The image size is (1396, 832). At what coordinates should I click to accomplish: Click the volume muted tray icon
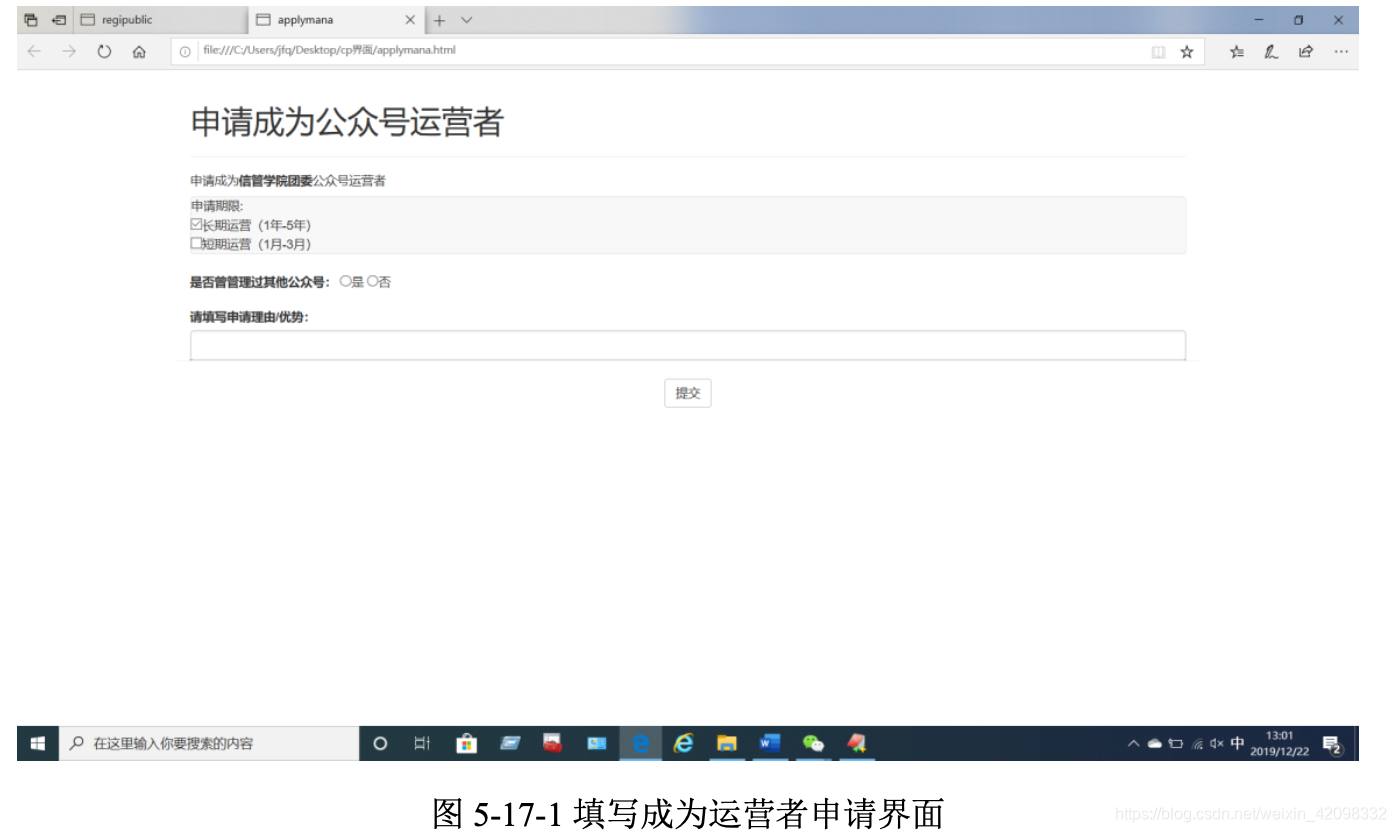coord(1217,743)
